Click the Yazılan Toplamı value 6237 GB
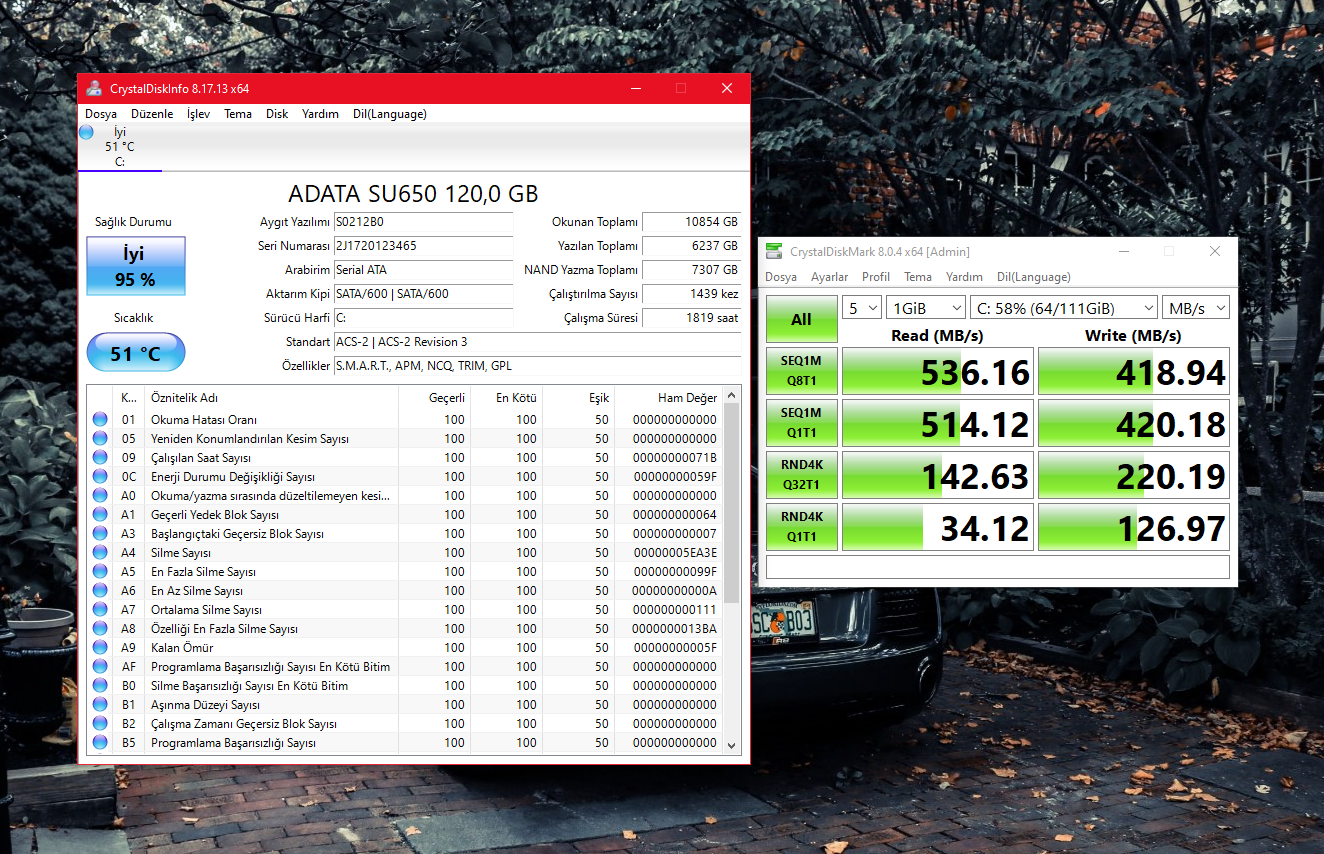The image size is (1324, 854). coord(691,246)
